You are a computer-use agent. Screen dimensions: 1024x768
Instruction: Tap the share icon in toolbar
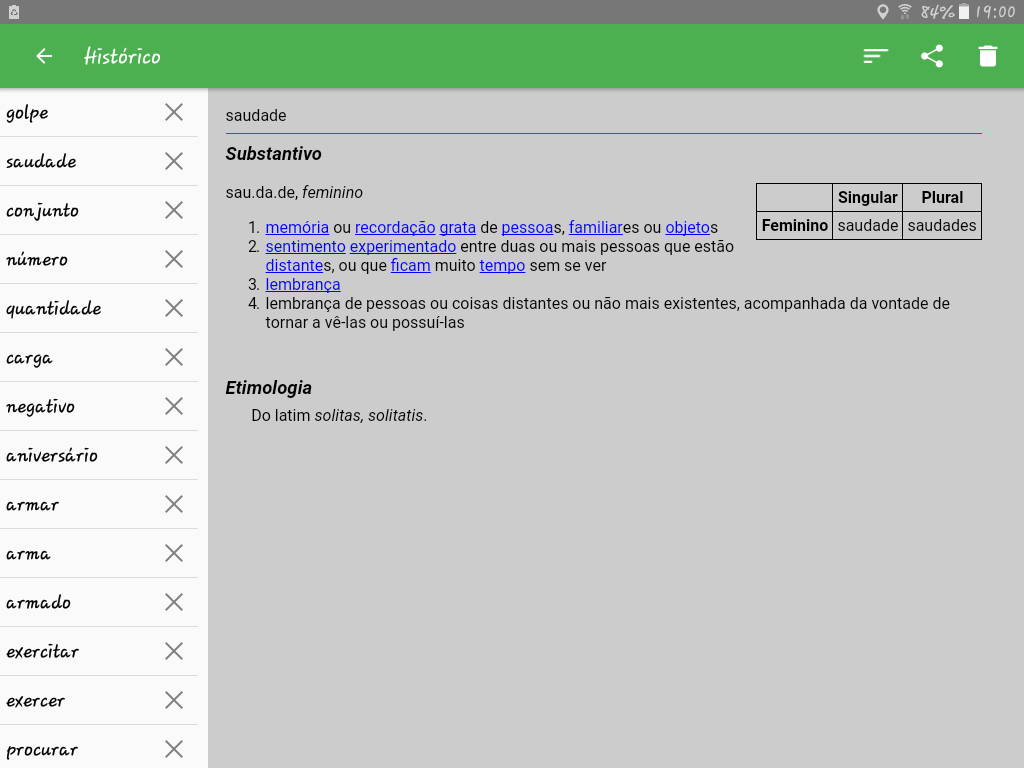pos(932,56)
